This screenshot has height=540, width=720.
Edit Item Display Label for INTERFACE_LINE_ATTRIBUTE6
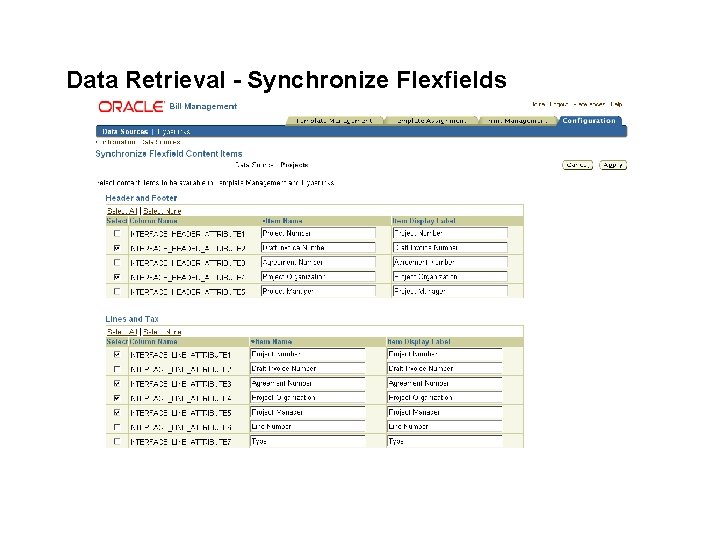tap(444, 426)
